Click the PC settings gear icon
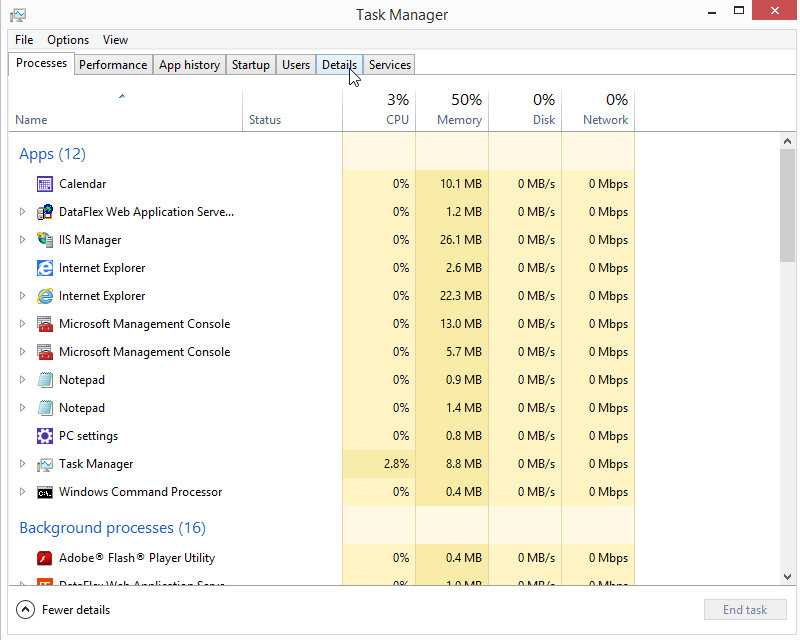Viewport: 800px width, 640px height. pos(45,436)
